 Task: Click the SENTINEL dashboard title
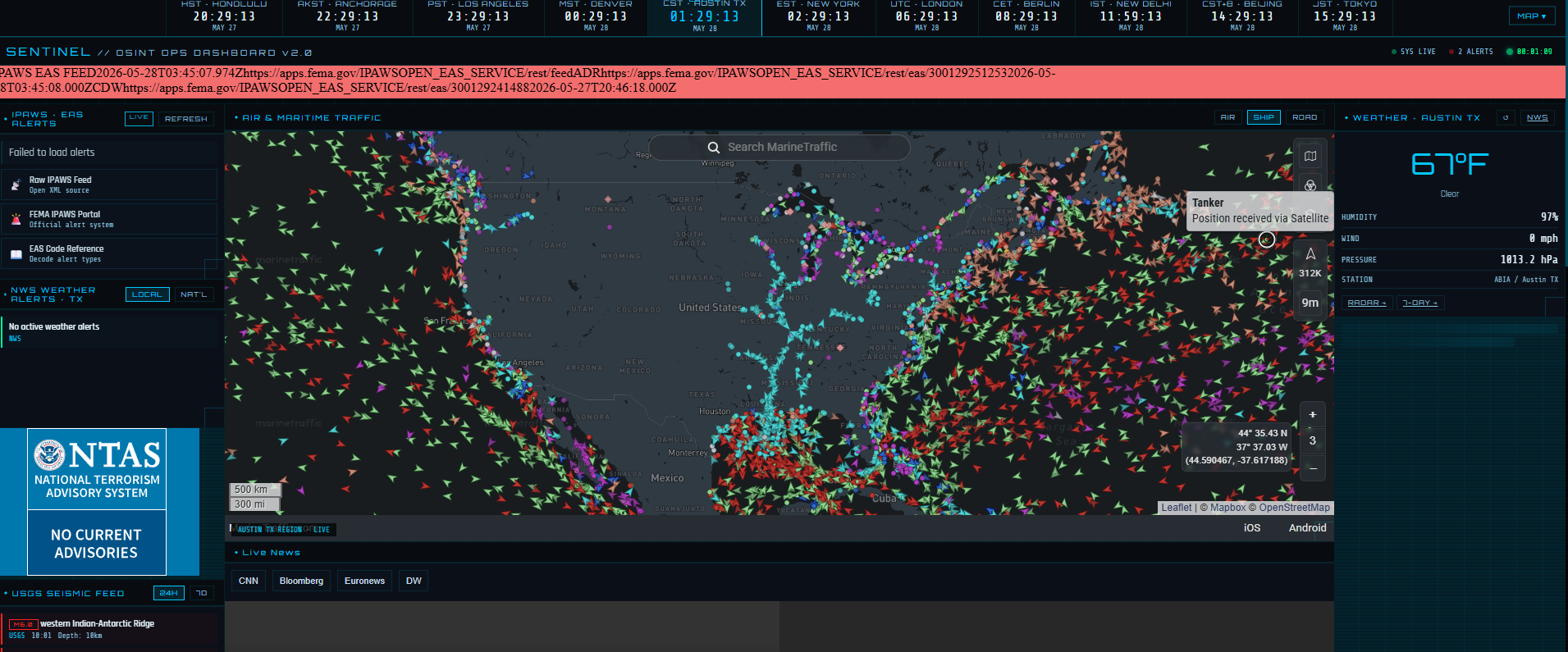point(48,52)
